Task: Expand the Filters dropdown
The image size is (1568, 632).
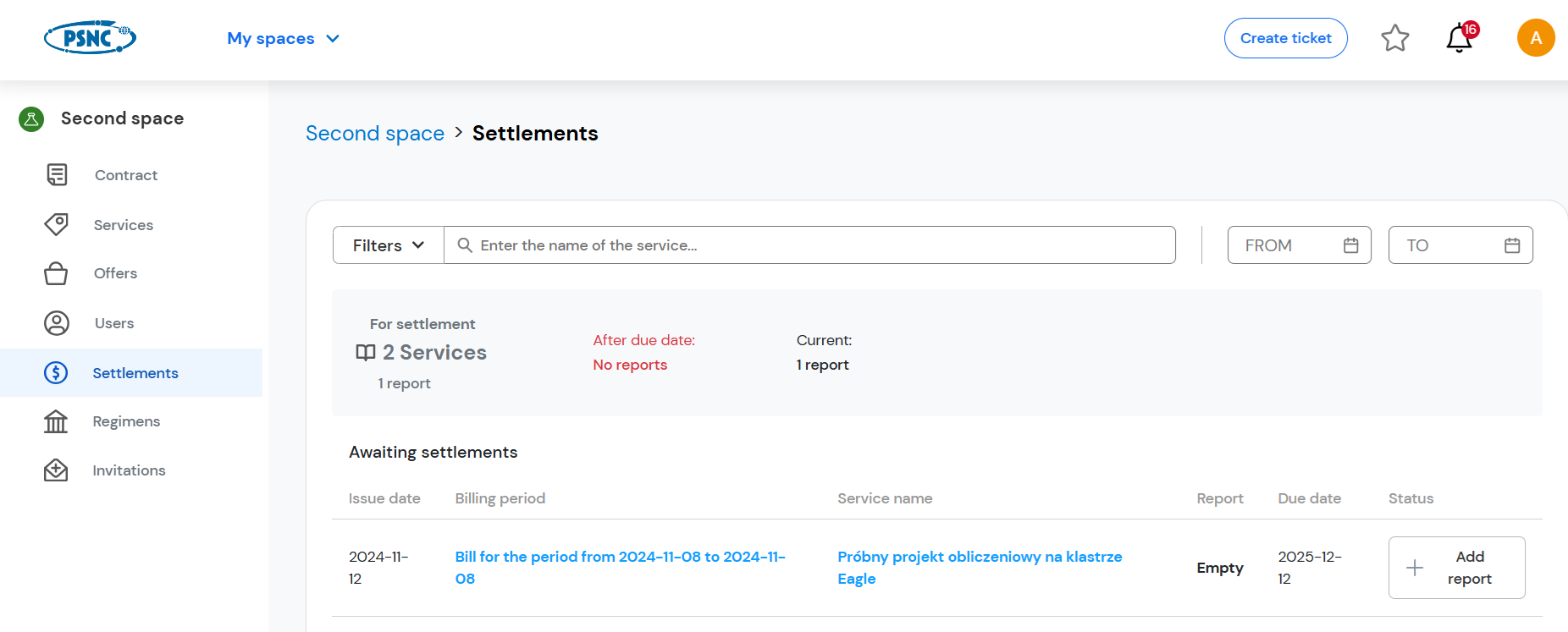Action: (389, 245)
